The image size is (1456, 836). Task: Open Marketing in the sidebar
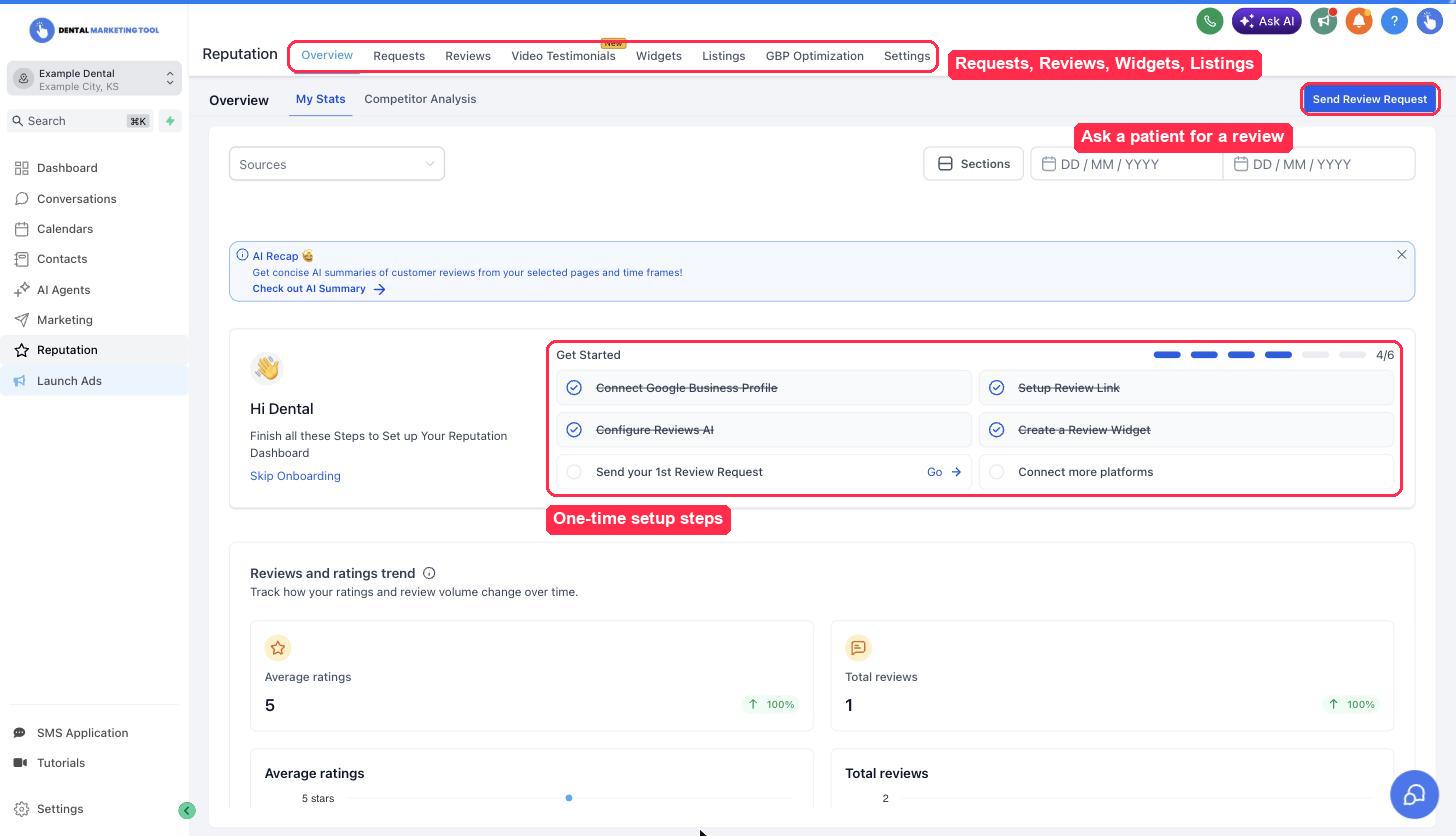(94, 320)
